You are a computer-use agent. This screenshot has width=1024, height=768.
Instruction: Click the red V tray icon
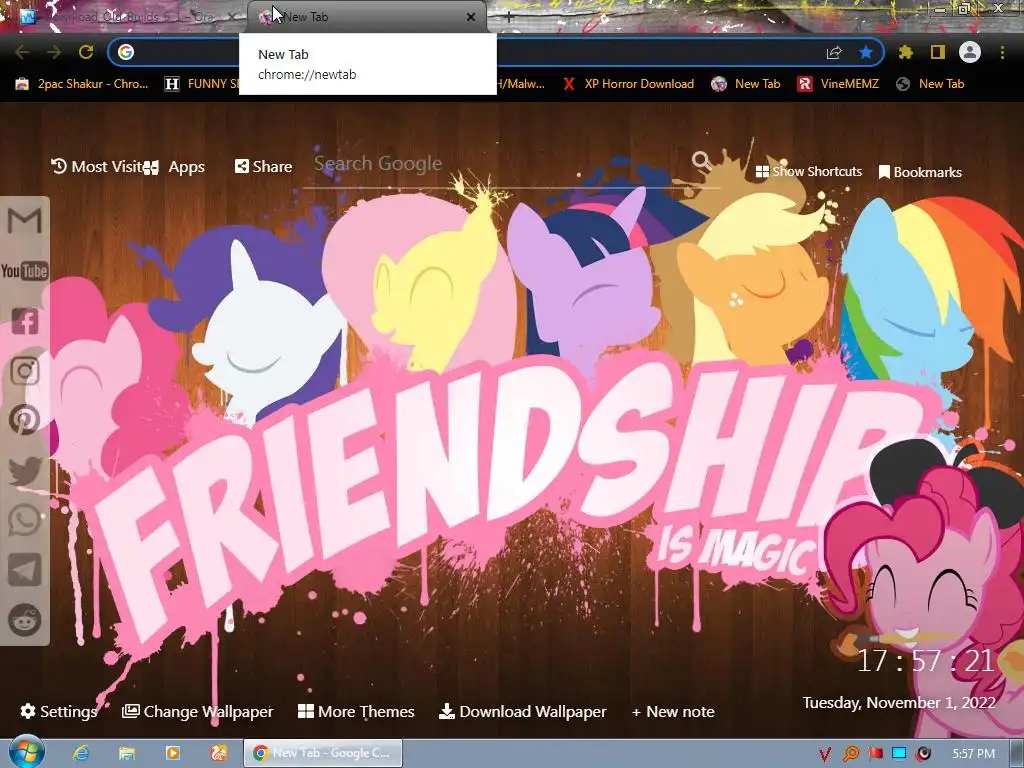[x=825, y=754]
